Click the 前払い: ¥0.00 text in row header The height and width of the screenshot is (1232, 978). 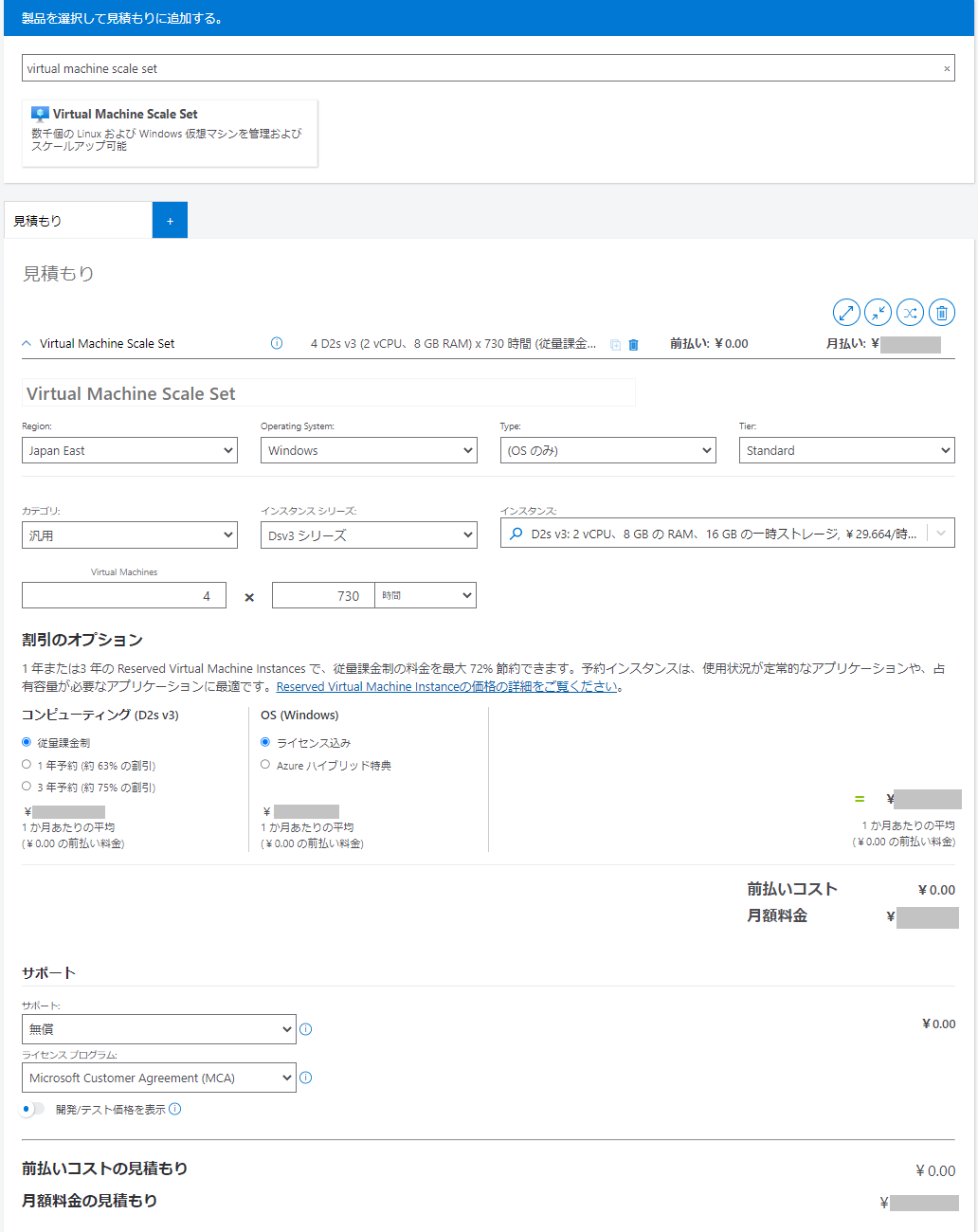click(709, 344)
